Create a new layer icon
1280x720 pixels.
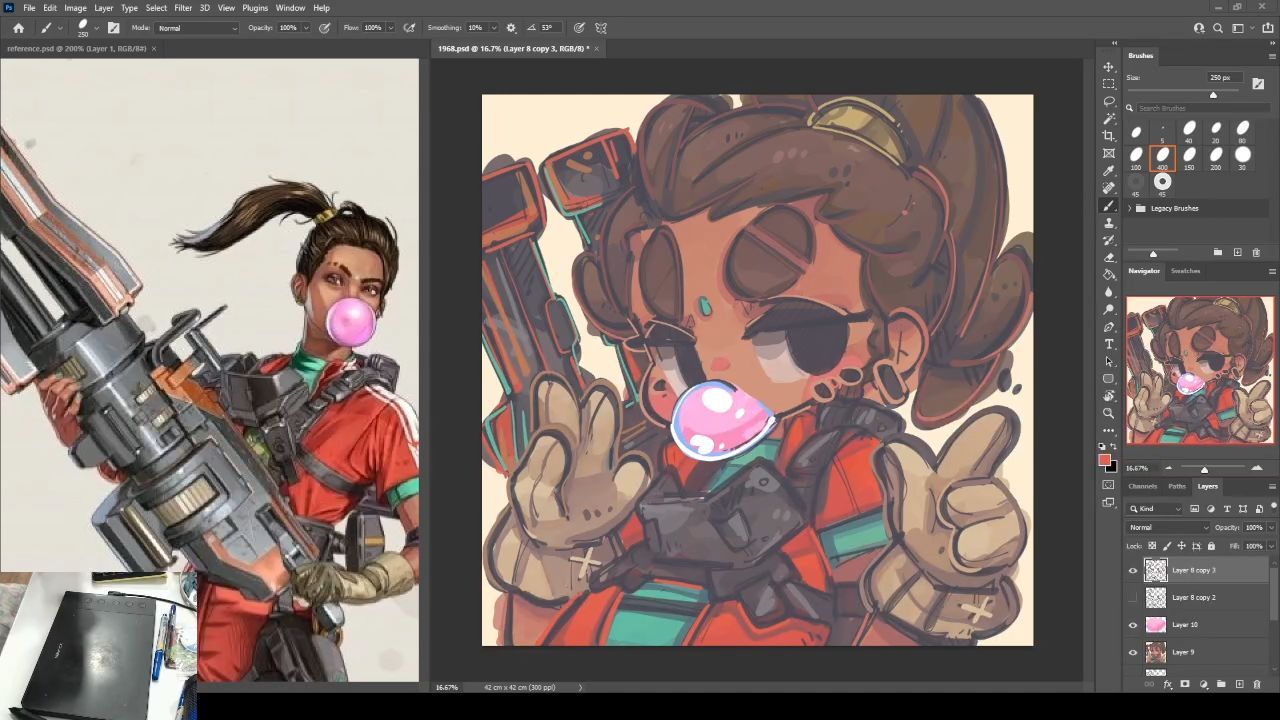coord(1239,684)
